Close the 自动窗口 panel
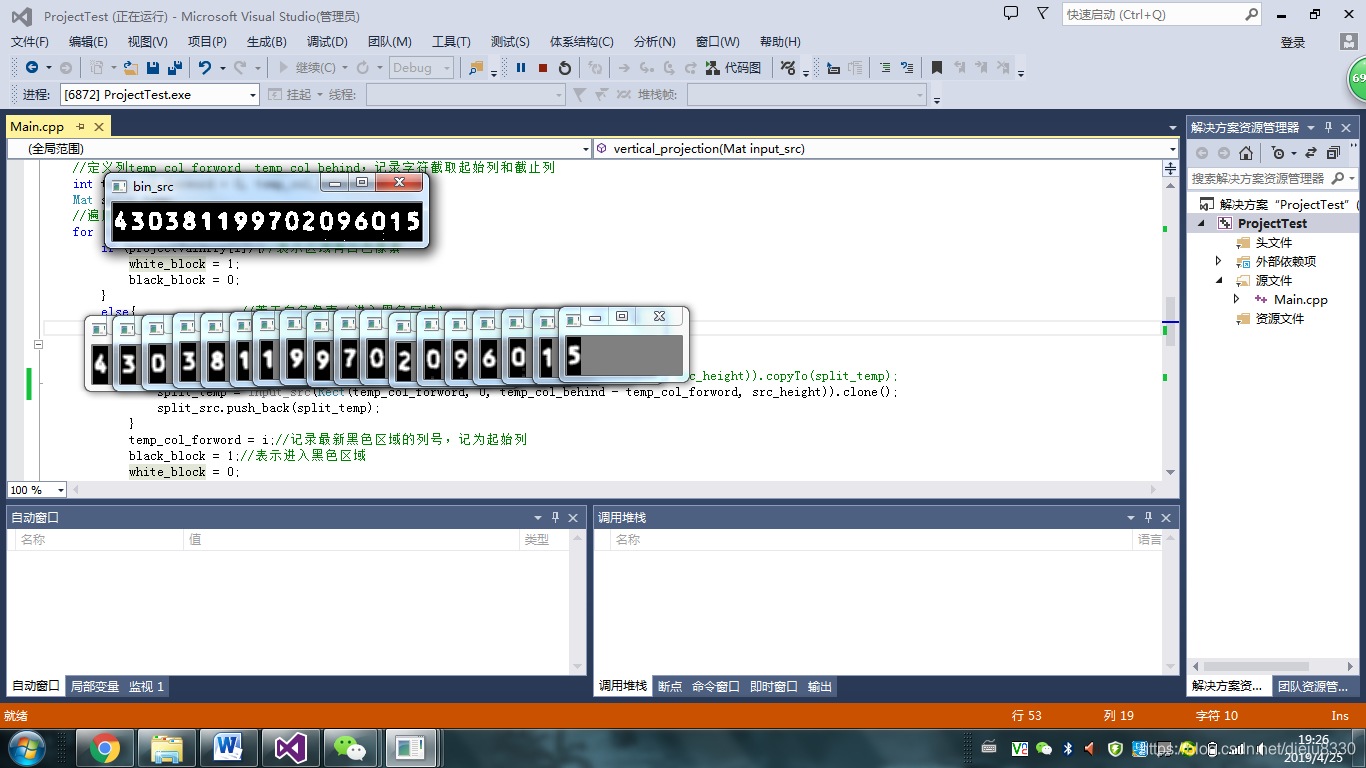This screenshot has height=768, width=1366. pyautogui.click(x=573, y=518)
